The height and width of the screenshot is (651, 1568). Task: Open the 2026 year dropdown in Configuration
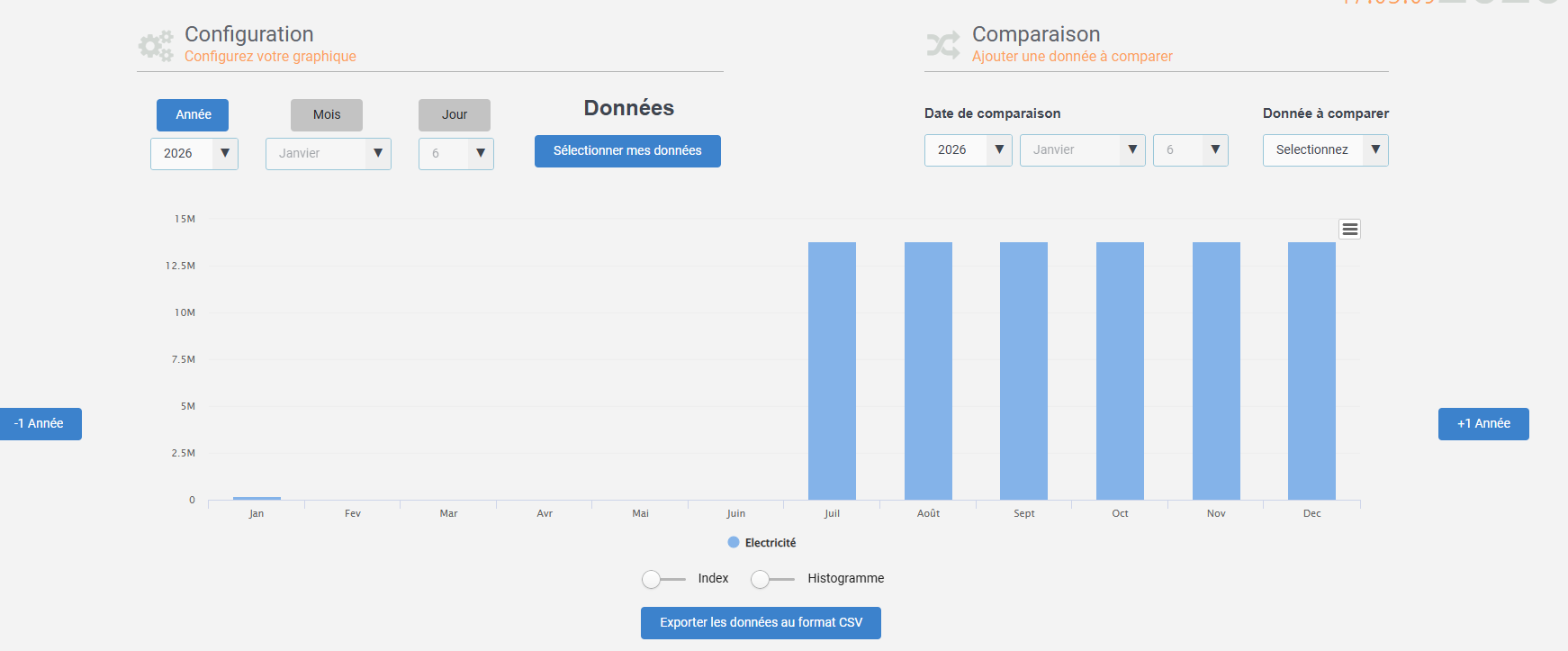[x=194, y=153]
